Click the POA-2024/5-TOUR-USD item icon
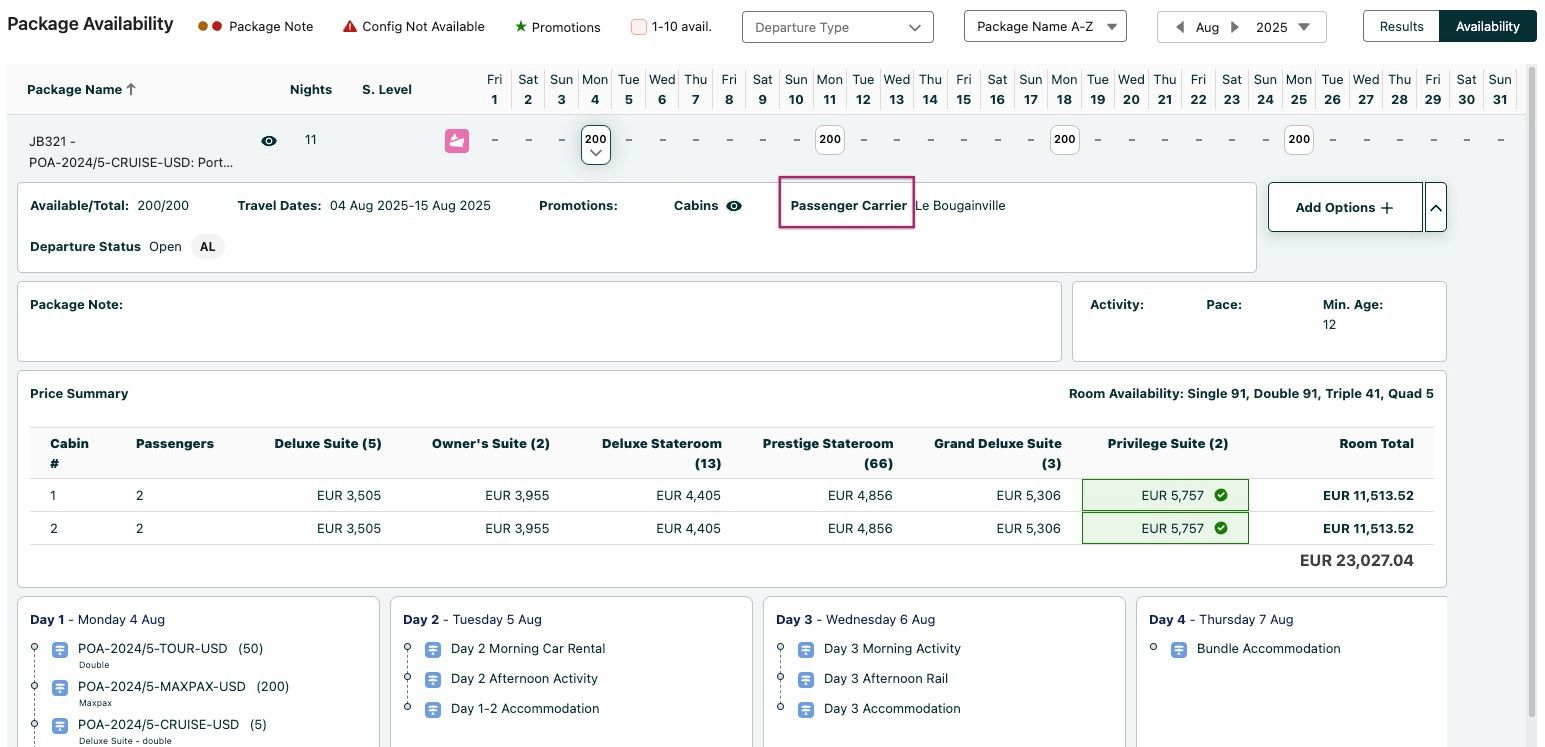This screenshot has width=1545, height=747. point(60,649)
